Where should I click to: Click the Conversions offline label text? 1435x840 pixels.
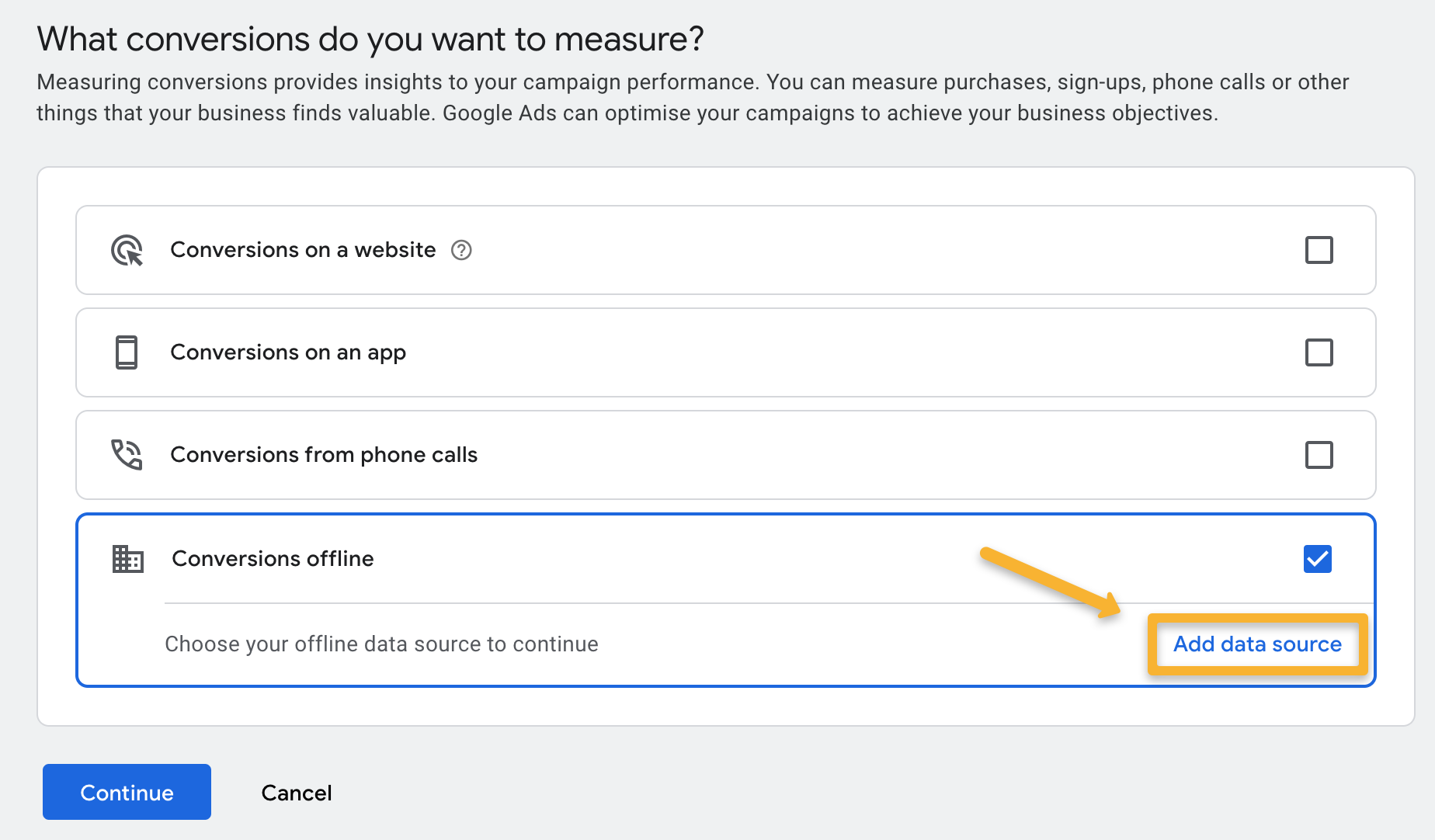[273, 559]
